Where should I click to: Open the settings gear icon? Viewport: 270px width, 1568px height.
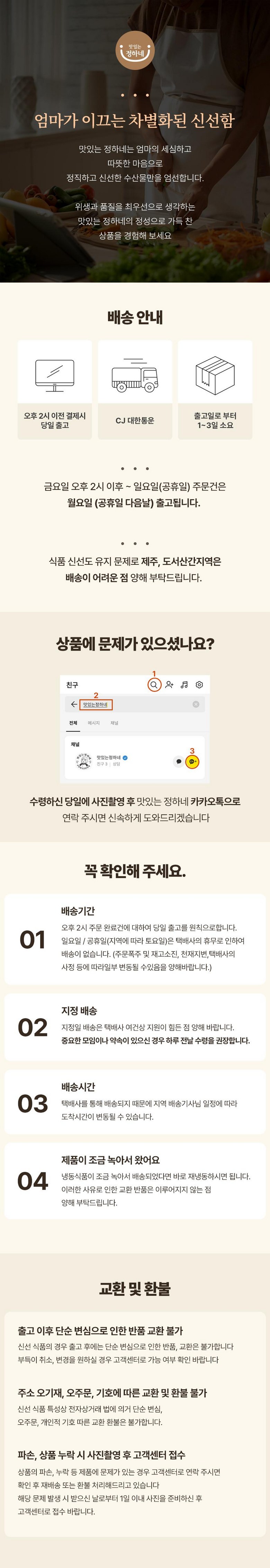coord(199,685)
